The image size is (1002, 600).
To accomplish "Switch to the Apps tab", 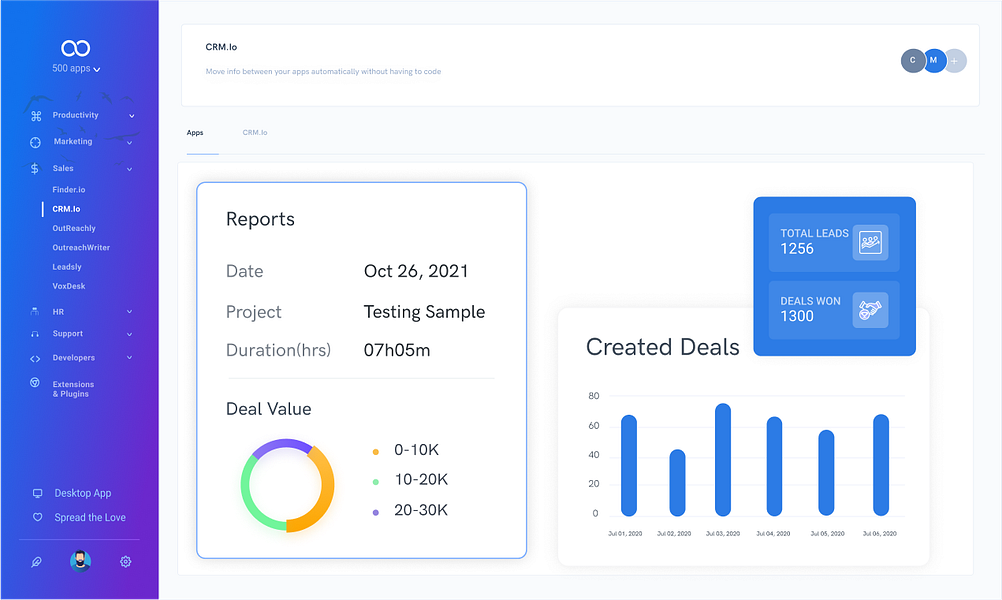I will (196, 131).
